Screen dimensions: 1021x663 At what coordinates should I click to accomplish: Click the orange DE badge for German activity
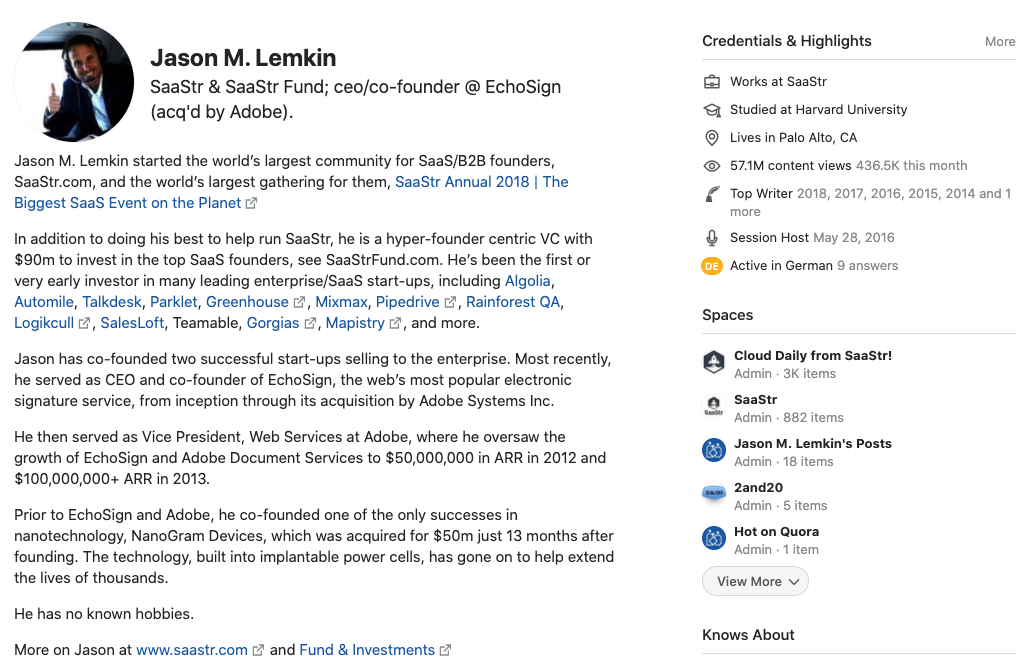tap(712, 266)
